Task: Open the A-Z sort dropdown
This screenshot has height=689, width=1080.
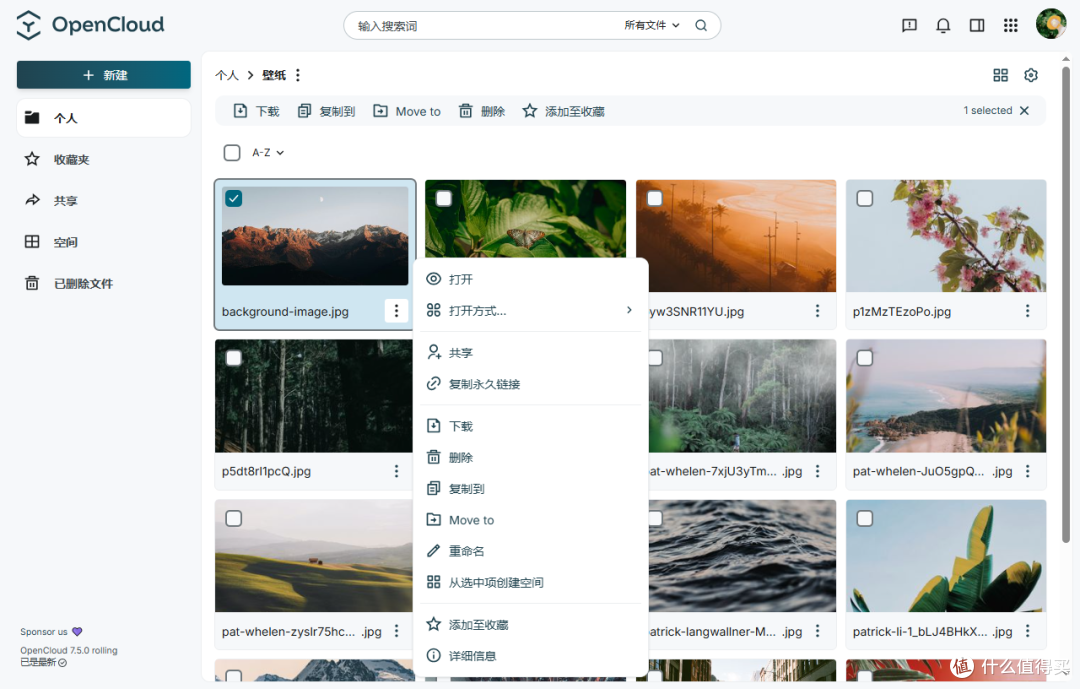Action: click(x=268, y=152)
